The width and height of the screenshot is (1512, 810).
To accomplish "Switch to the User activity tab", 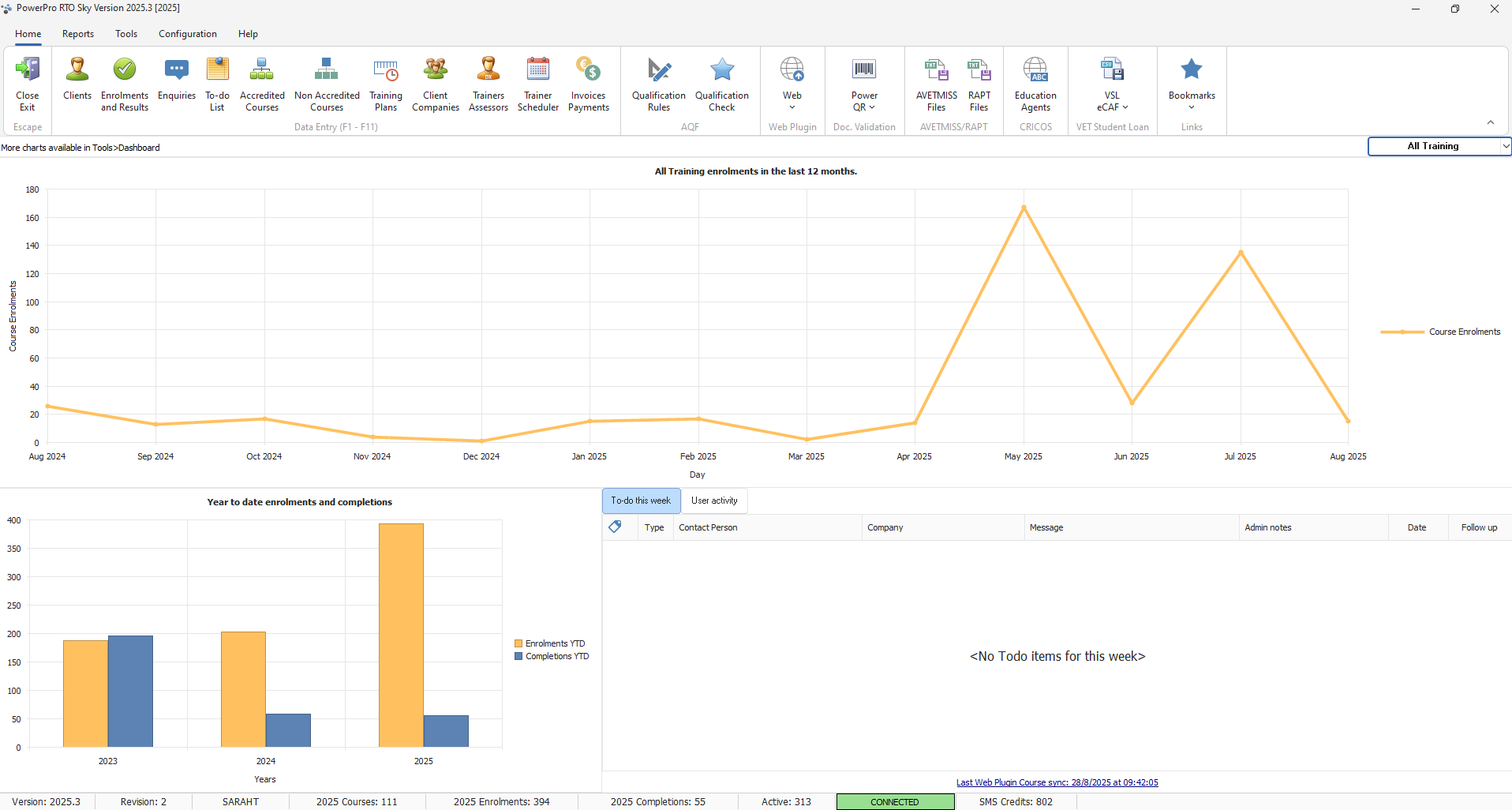I will 714,501.
